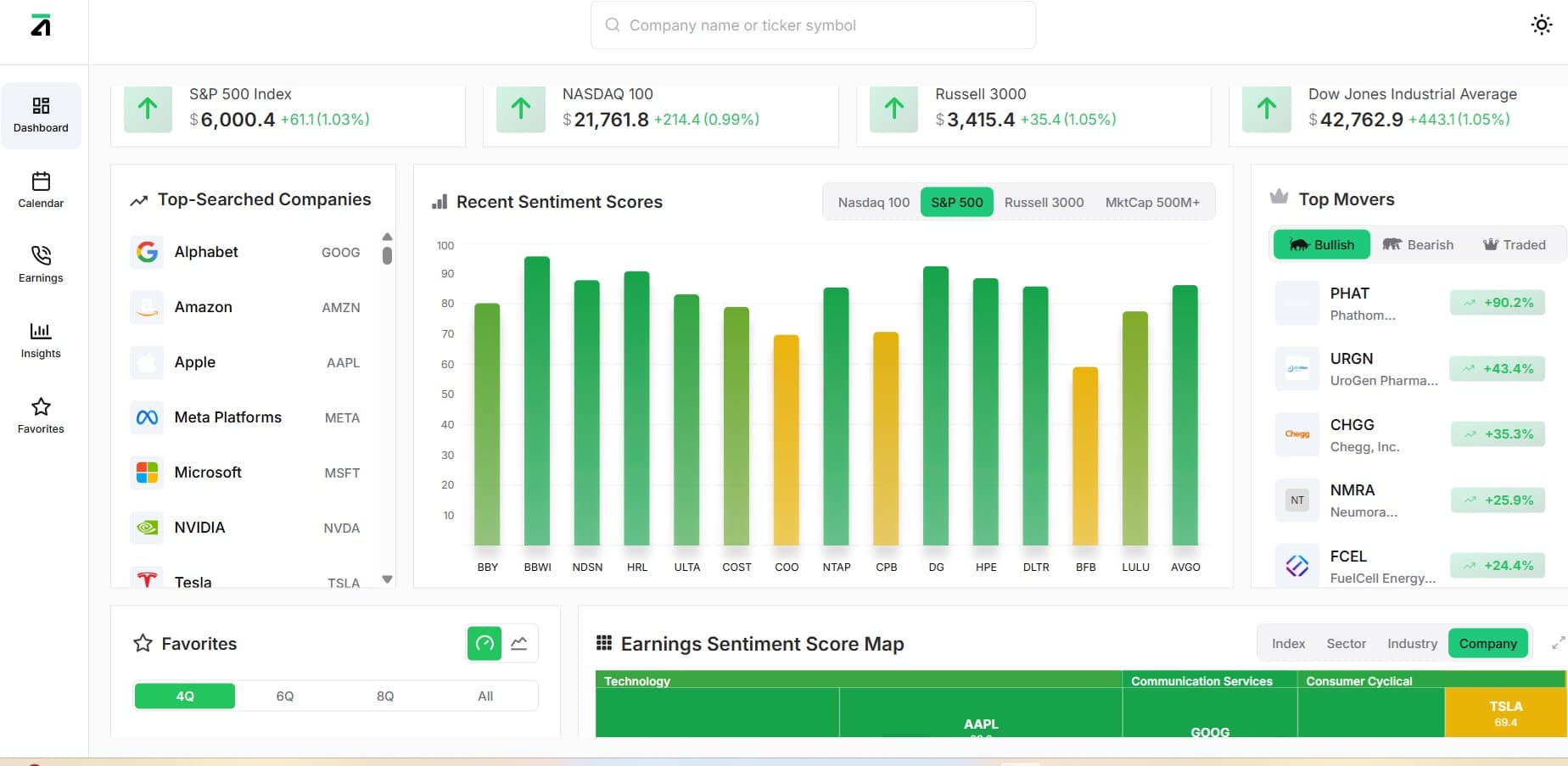This screenshot has width=1568, height=766.
Task: Open the Favorites star icon in sidebar
Action: (41, 406)
